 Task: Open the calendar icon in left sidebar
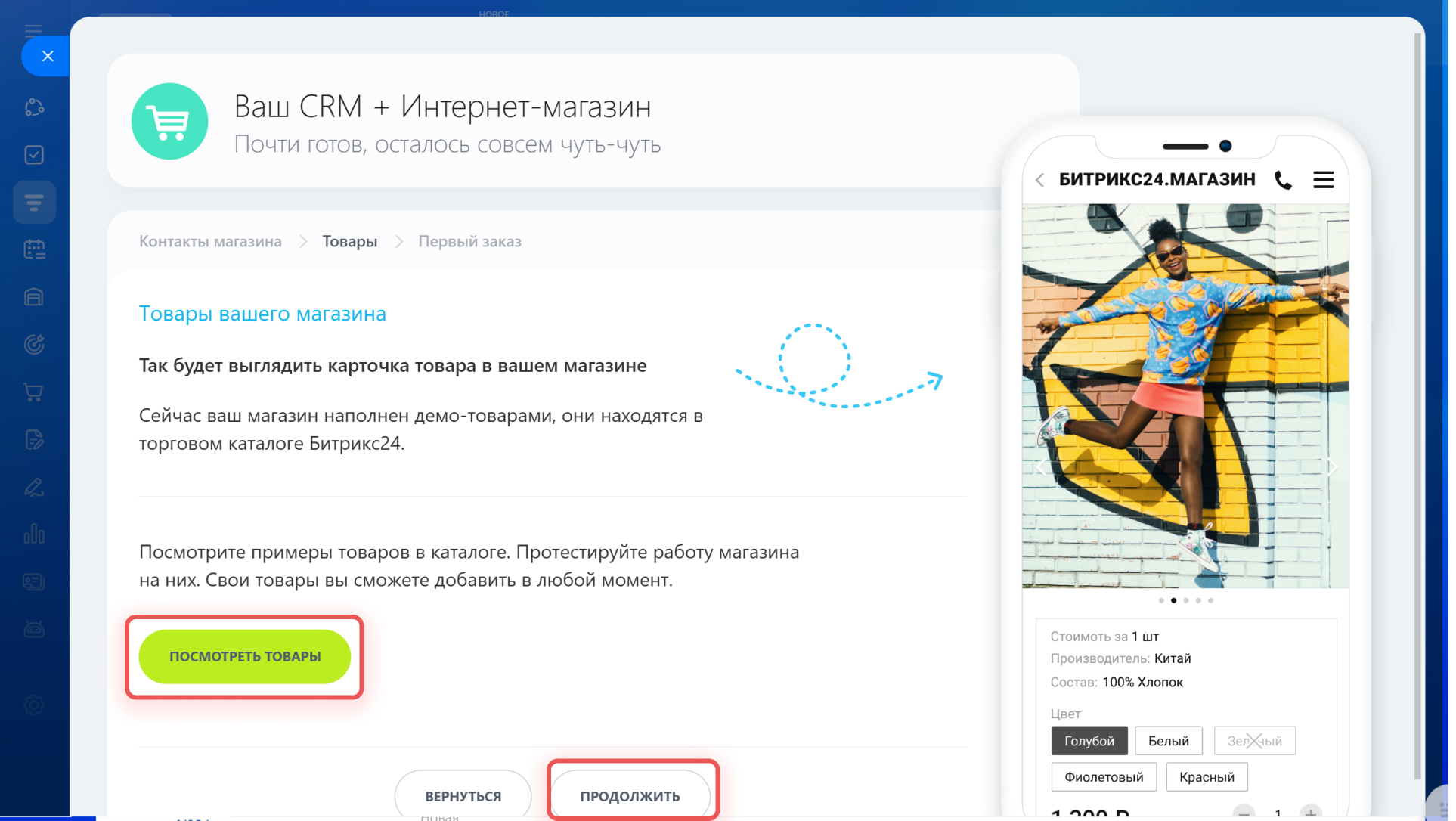click(34, 249)
